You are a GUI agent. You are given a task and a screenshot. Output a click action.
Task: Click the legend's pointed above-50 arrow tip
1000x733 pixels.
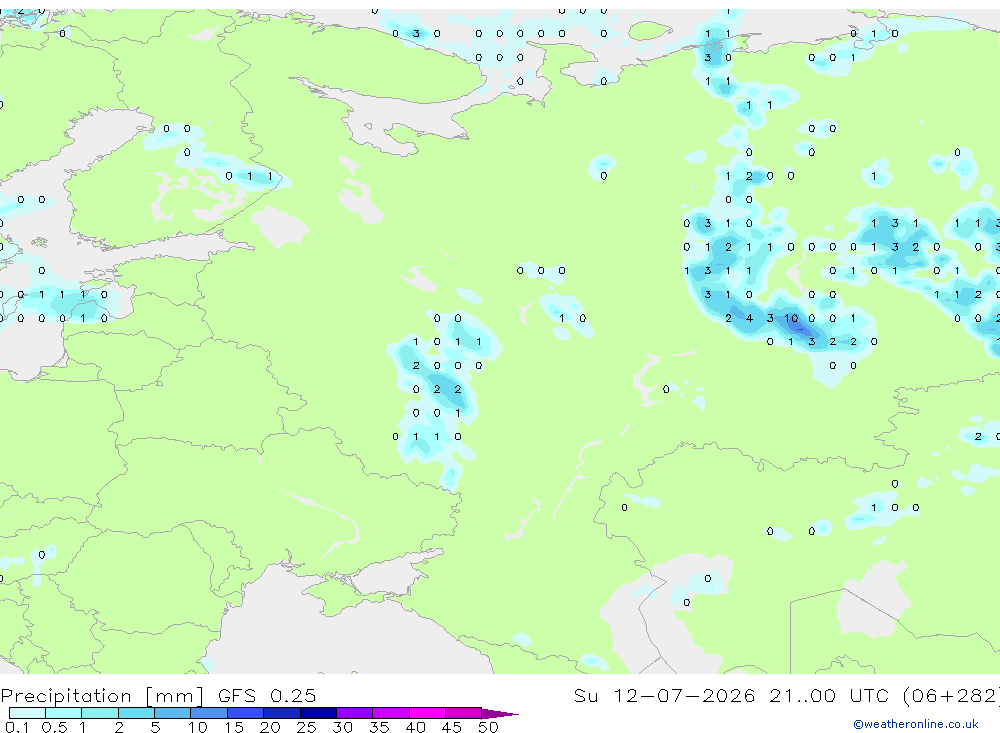(x=500, y=714)
